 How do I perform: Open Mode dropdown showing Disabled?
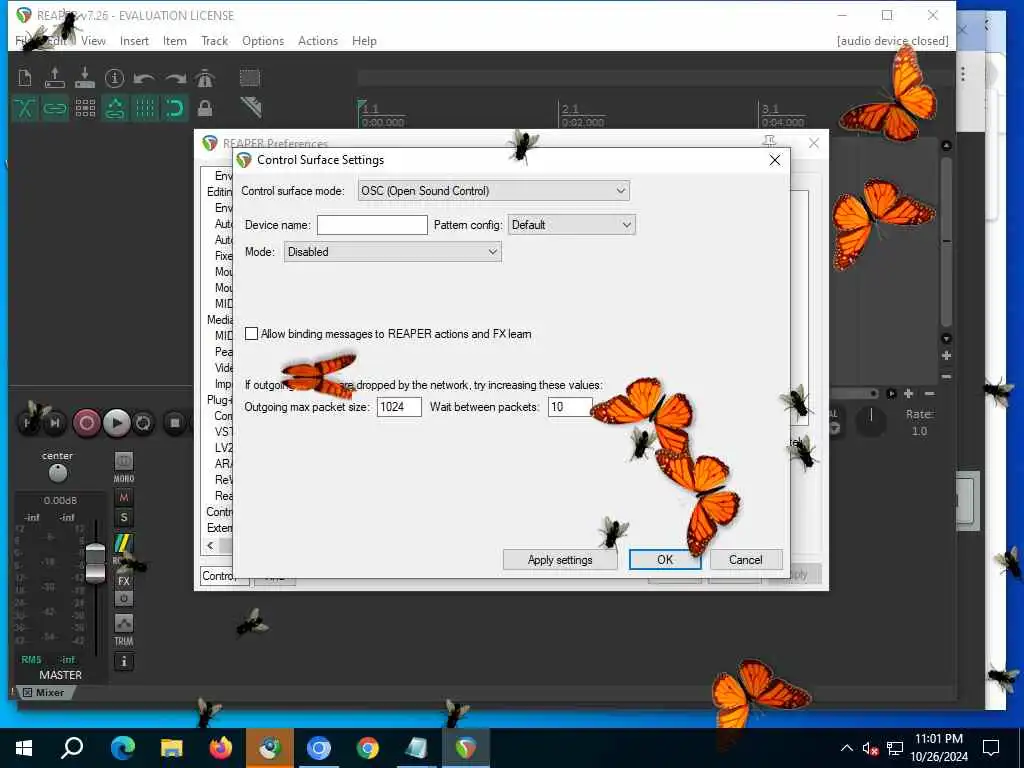click(x=392, y=251)
